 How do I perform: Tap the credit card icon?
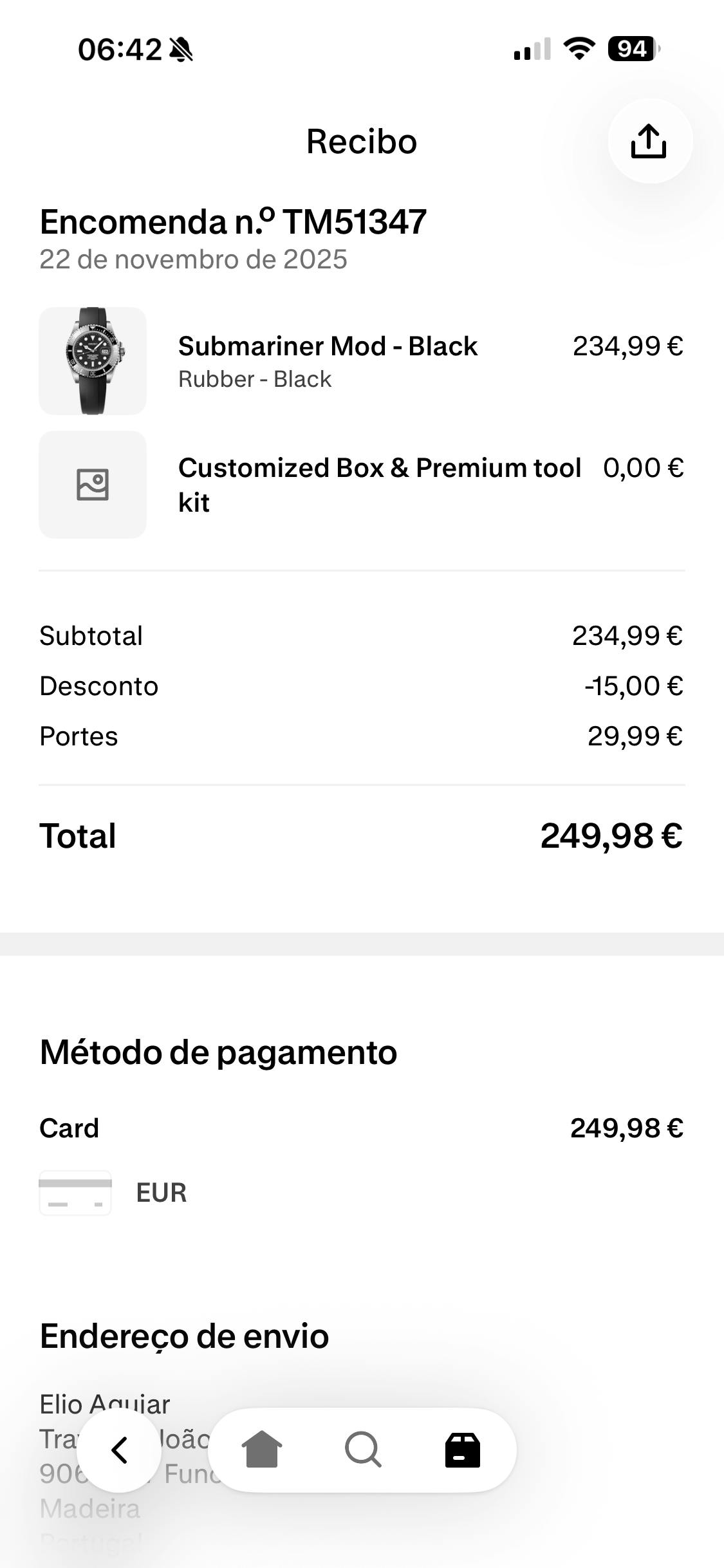(75, 1193)
